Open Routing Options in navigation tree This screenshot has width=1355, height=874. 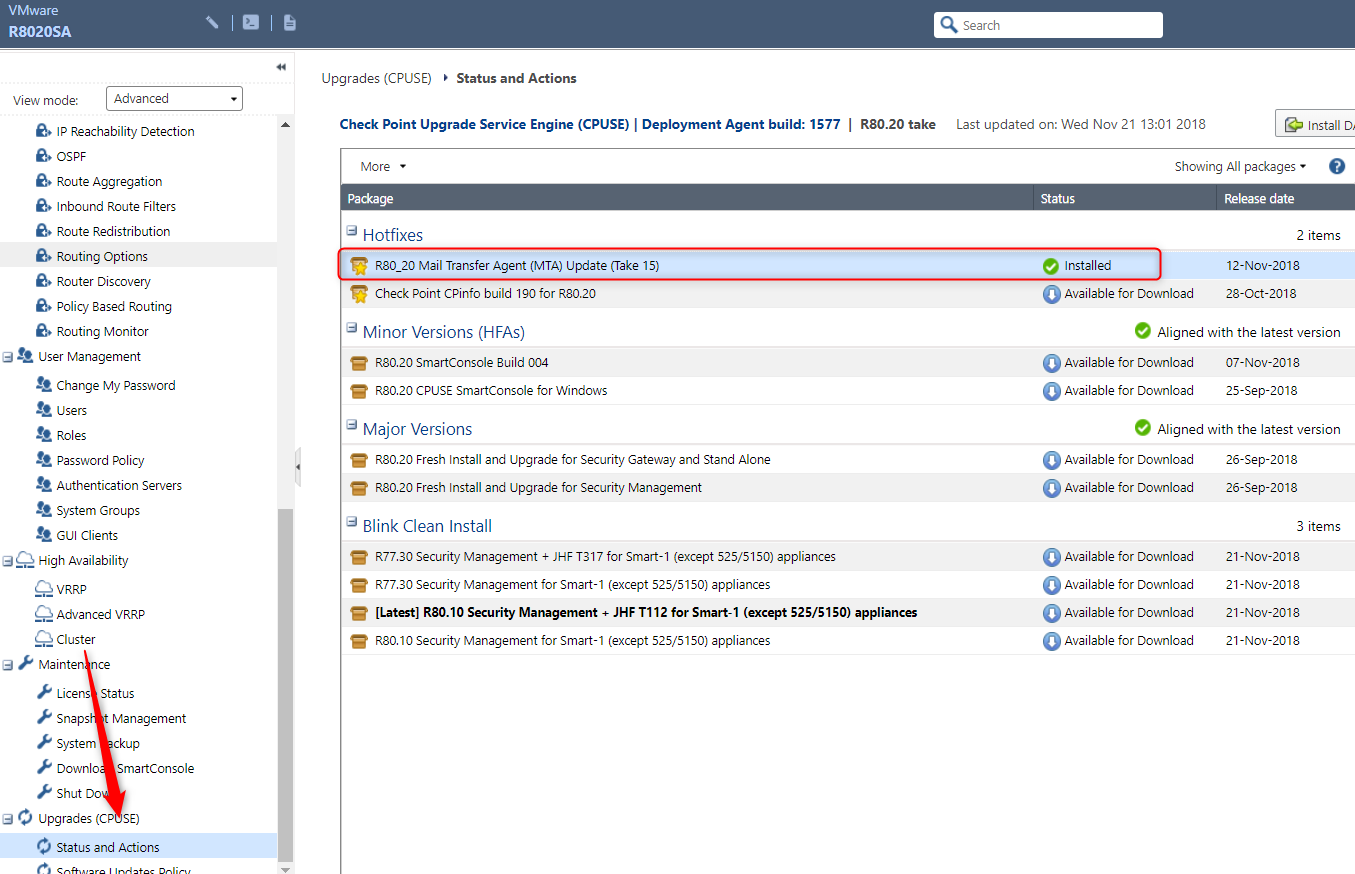pyautogui.click(x=102, y=256)
